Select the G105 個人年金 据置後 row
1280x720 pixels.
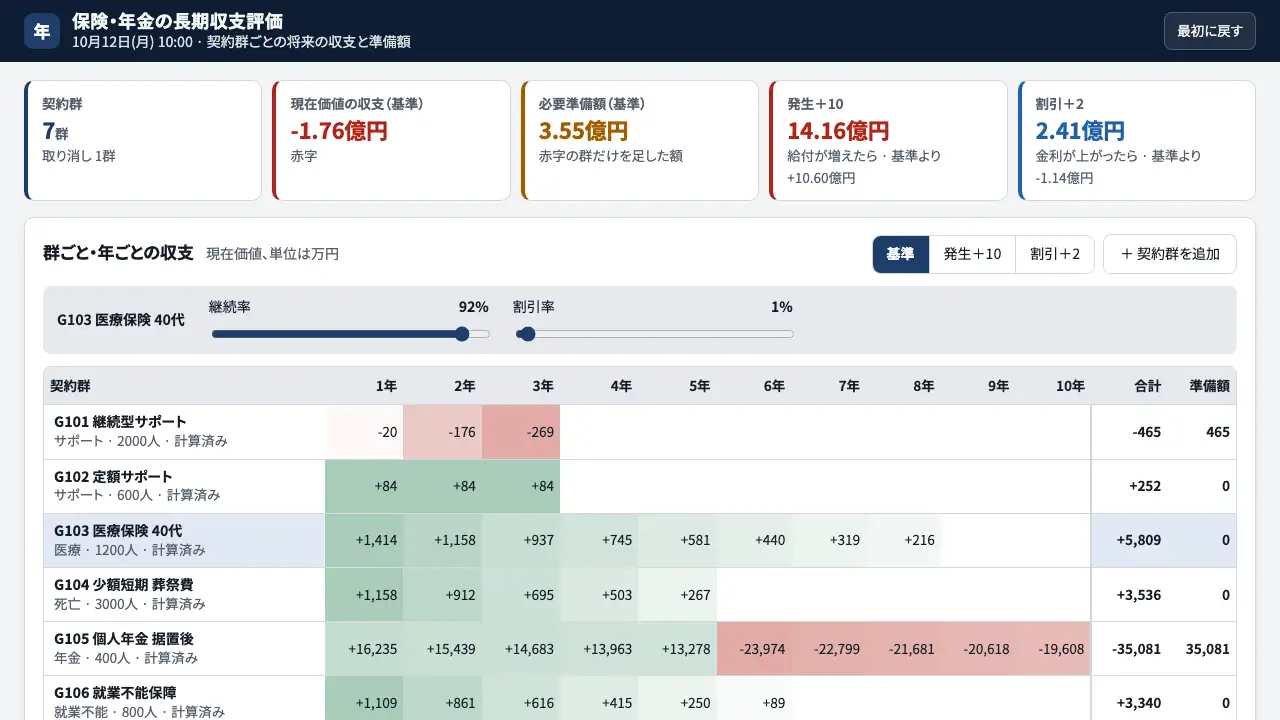[640, 648]
